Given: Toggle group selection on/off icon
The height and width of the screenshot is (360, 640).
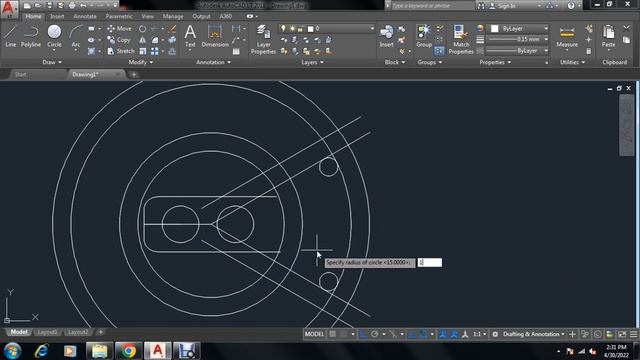Looking at the screenshot, I should [439, 51].
